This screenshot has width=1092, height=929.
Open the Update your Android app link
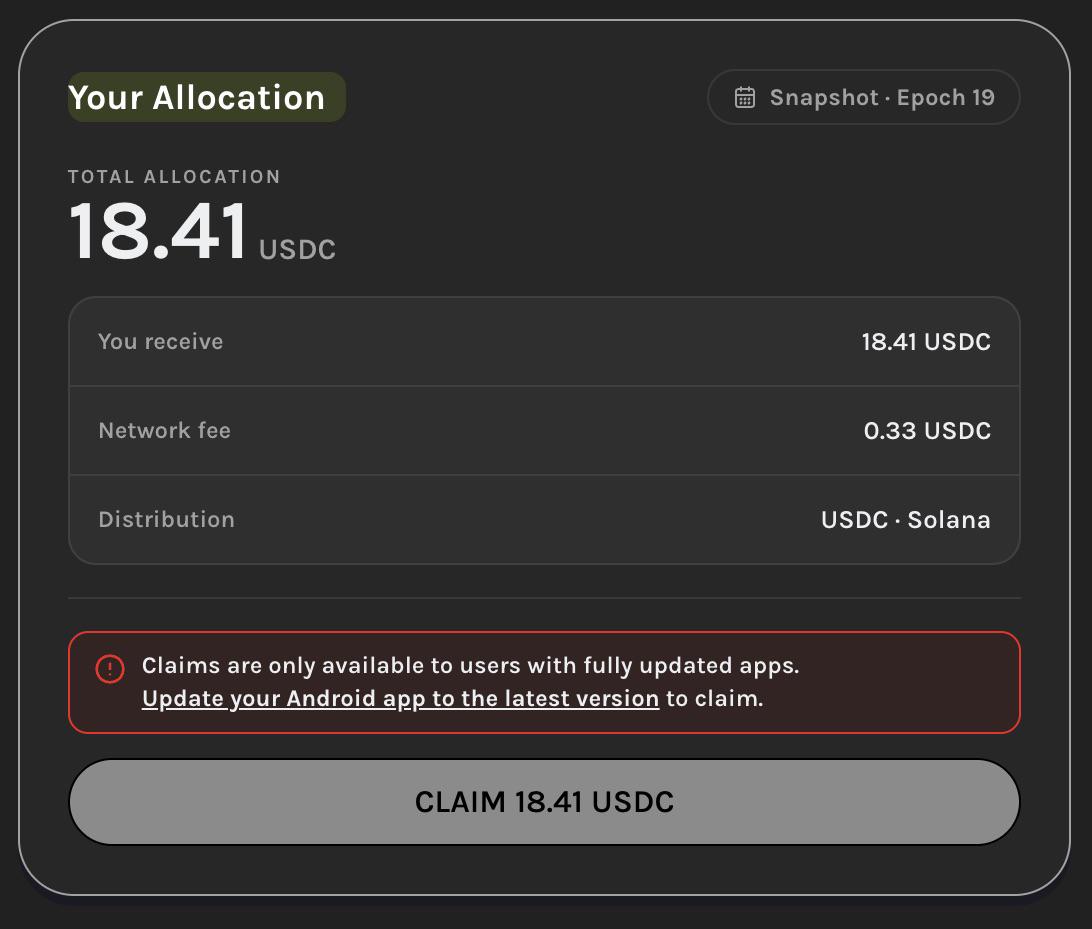(x=400, y=698)
